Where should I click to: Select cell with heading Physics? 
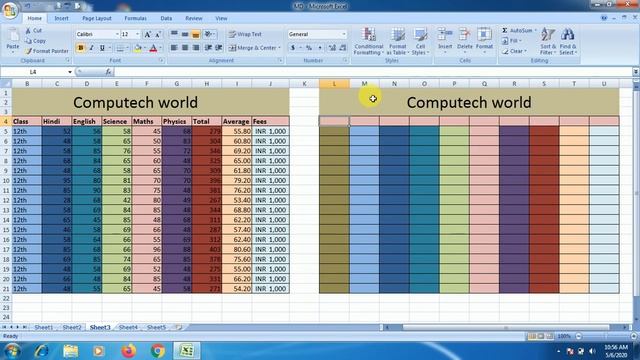click(x=177, y=121)
